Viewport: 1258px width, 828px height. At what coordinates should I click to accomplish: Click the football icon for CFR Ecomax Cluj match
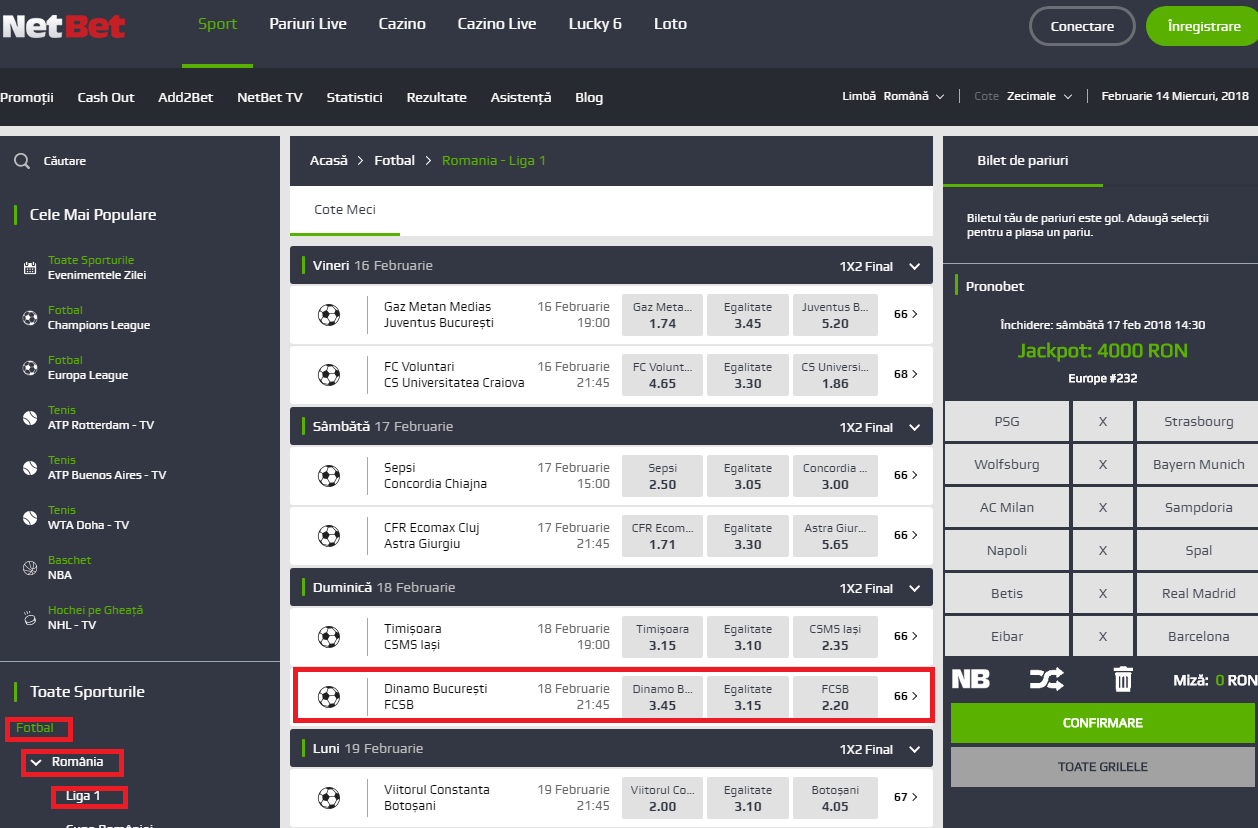pyautogui.click(x=329, y=536)
